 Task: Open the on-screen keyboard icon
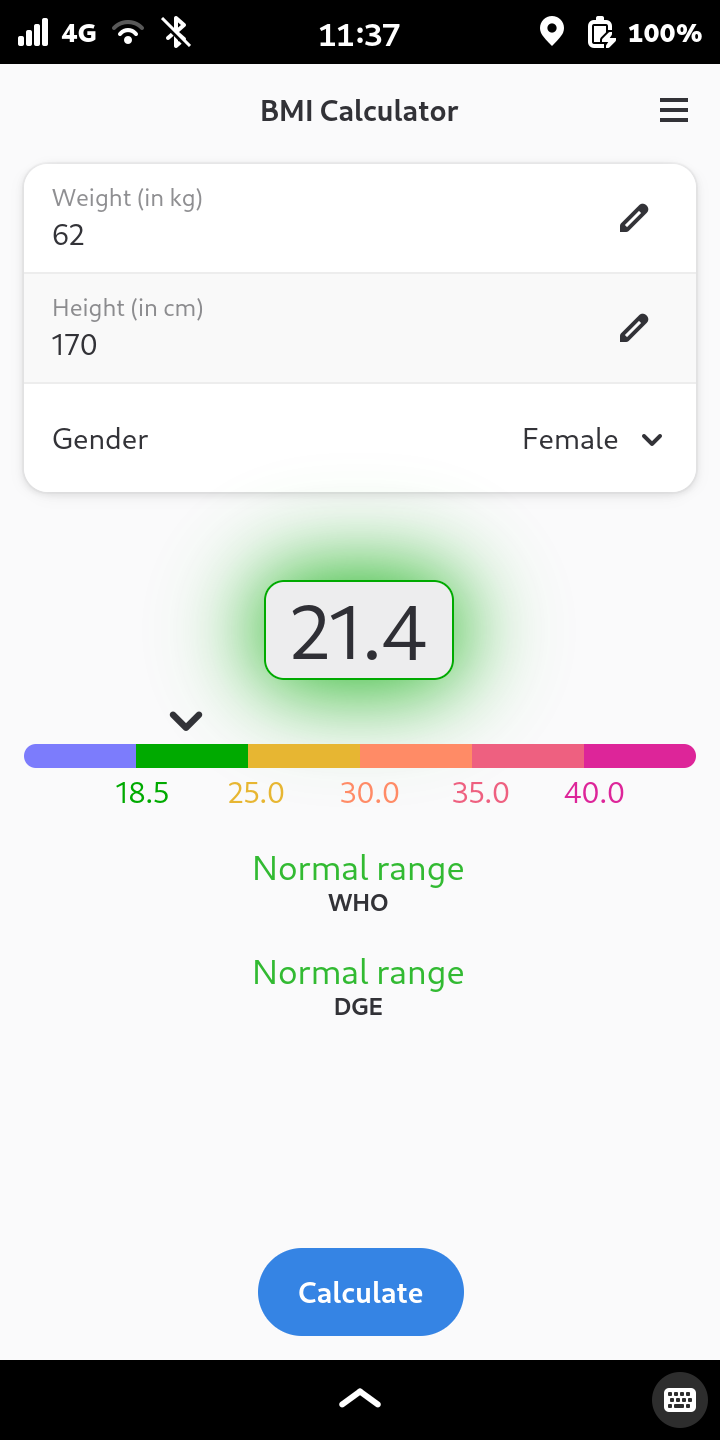pos(679,1399)
